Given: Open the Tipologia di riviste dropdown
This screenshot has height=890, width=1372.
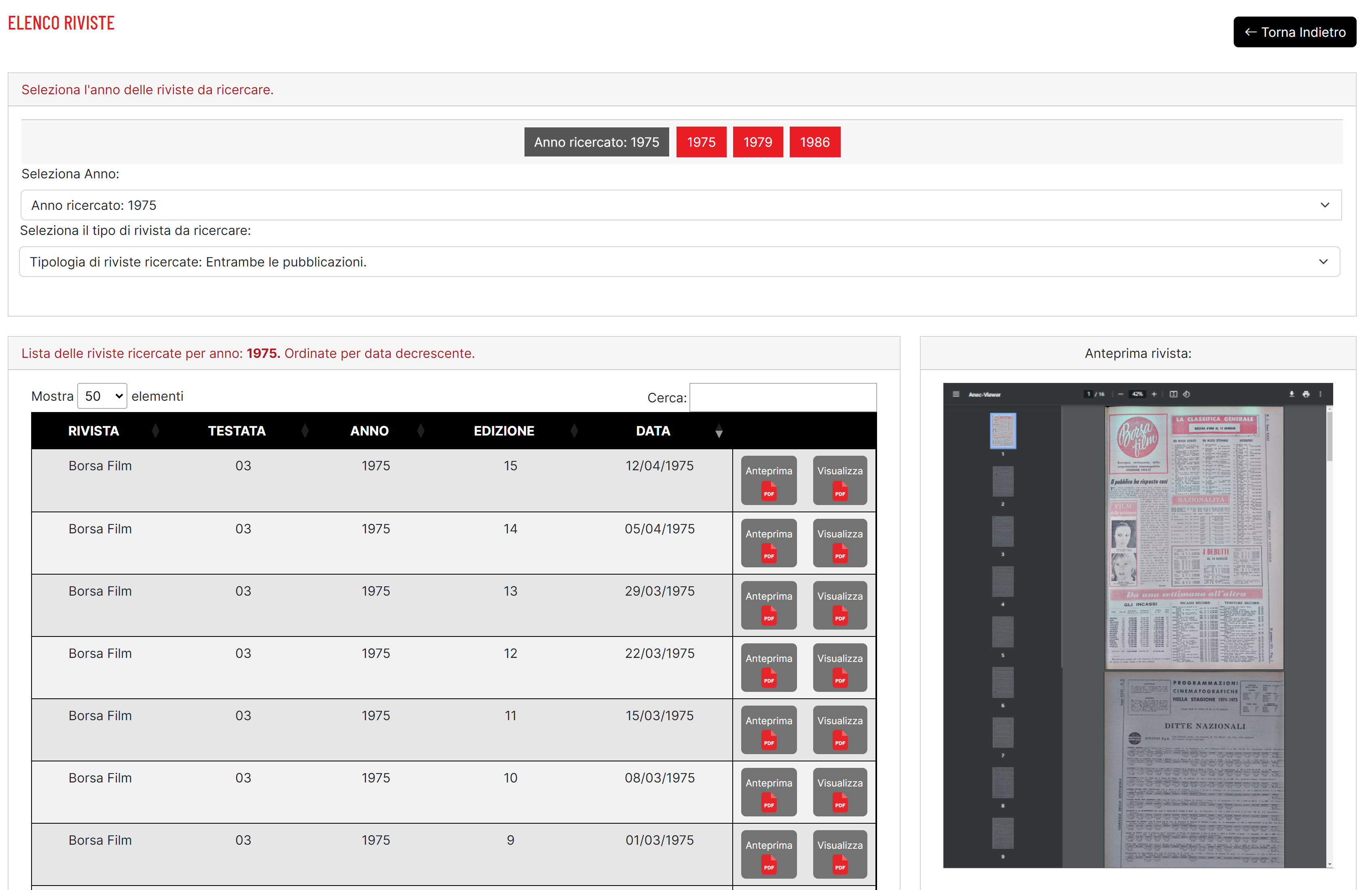Looking at the screenshot, I should click(679, 262).
